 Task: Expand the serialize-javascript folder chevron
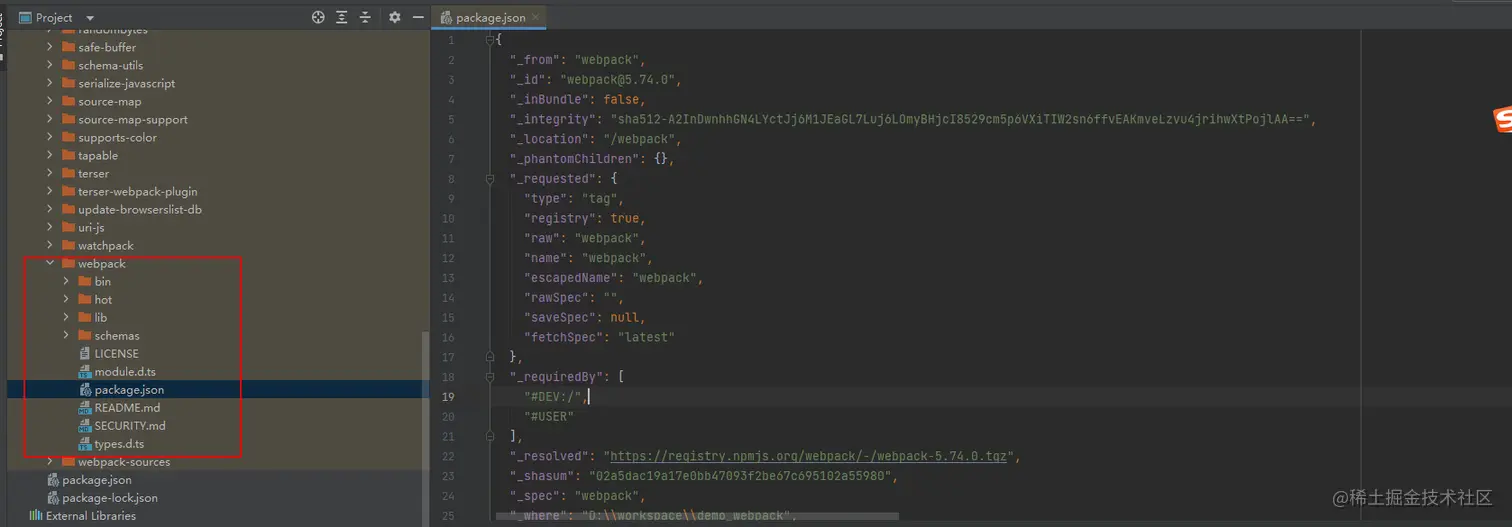(x=50, y=83)
